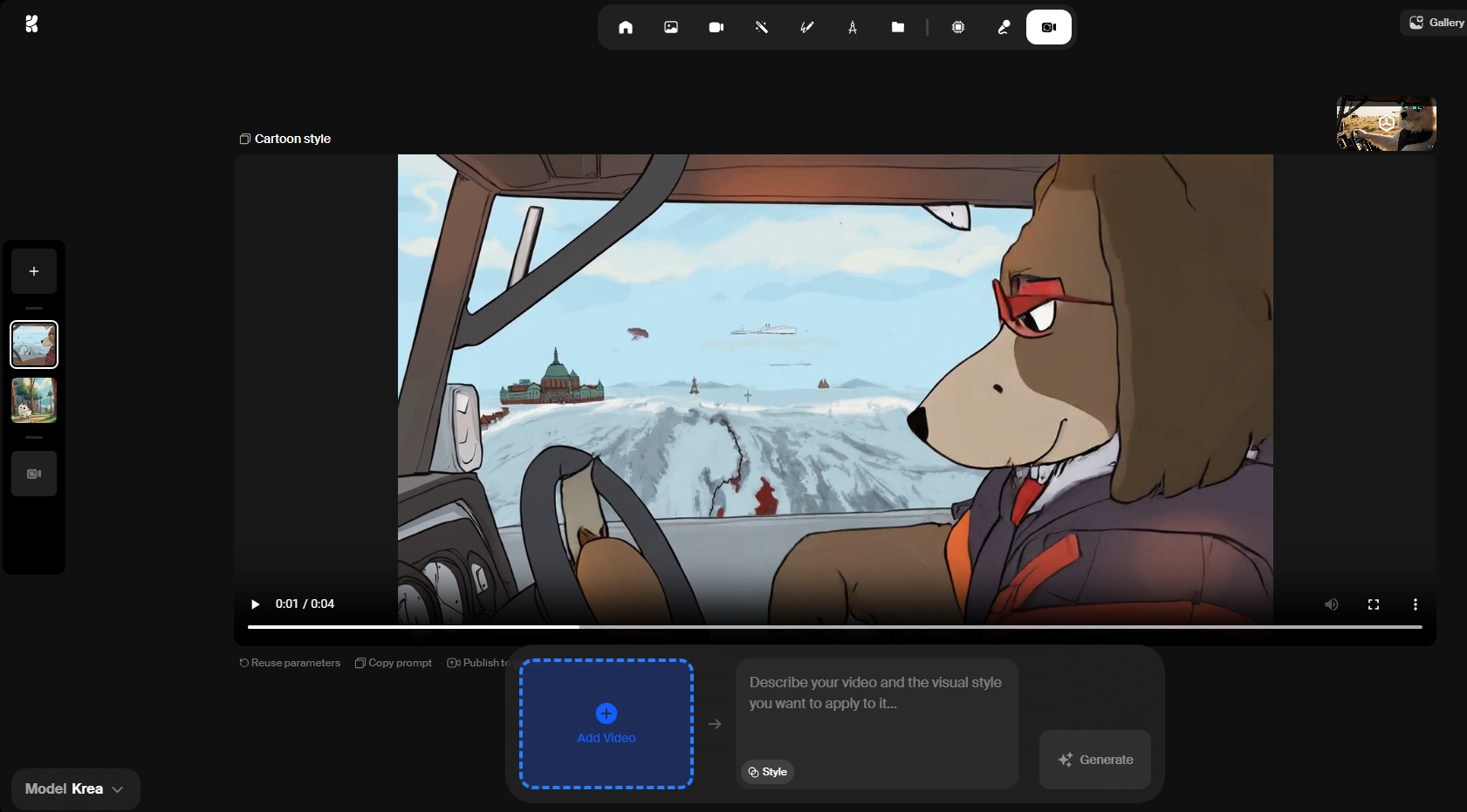1467x812 pixels.
Task: Click the Krea logo icon
Action: coord(31,24)
